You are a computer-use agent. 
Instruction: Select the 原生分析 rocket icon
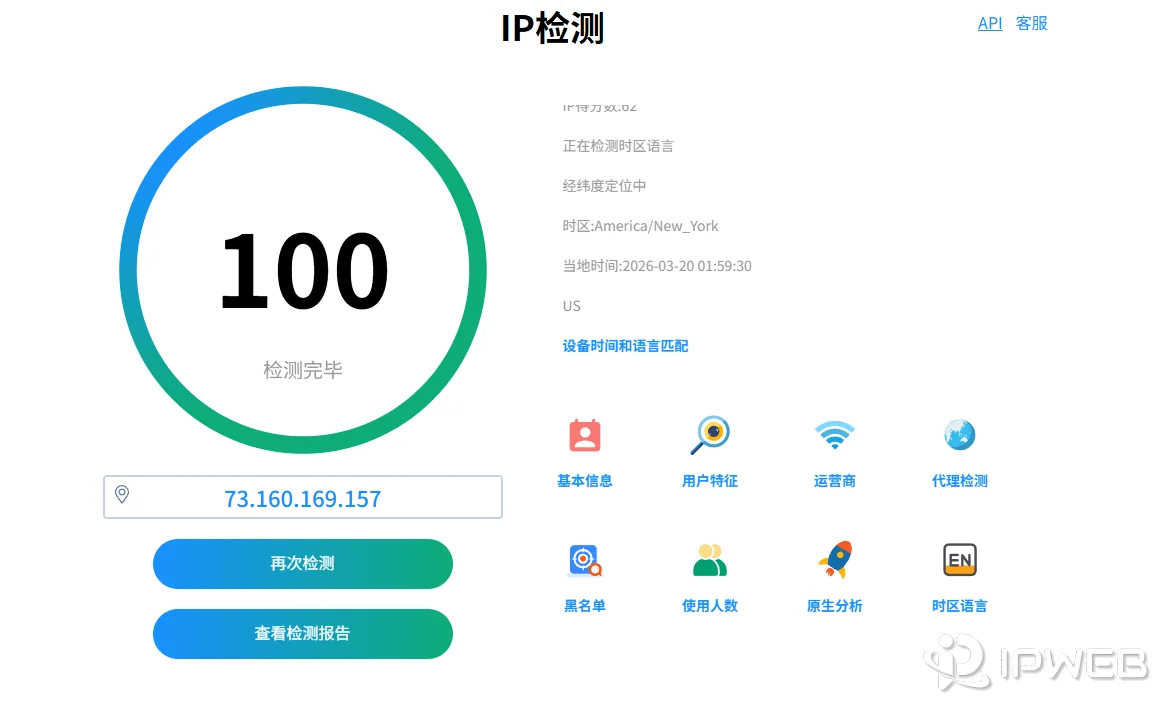click(x=834, y=560)
